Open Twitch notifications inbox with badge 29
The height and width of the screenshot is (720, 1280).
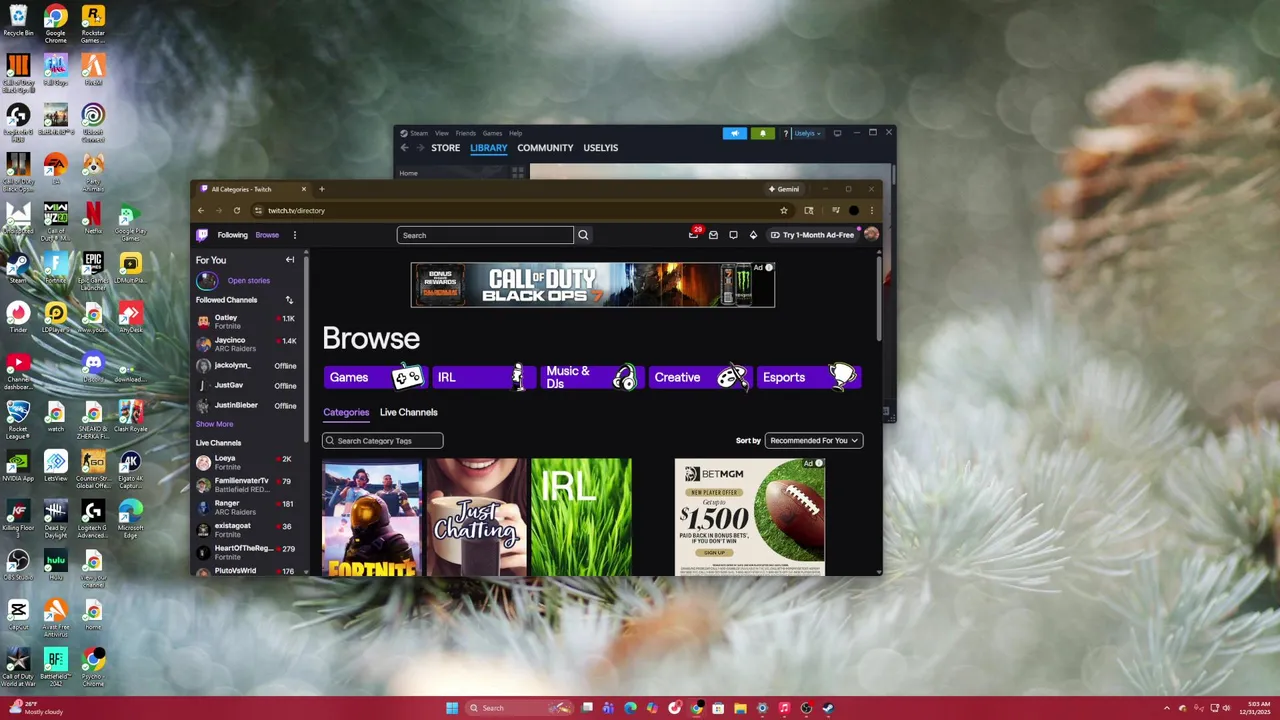694,234
